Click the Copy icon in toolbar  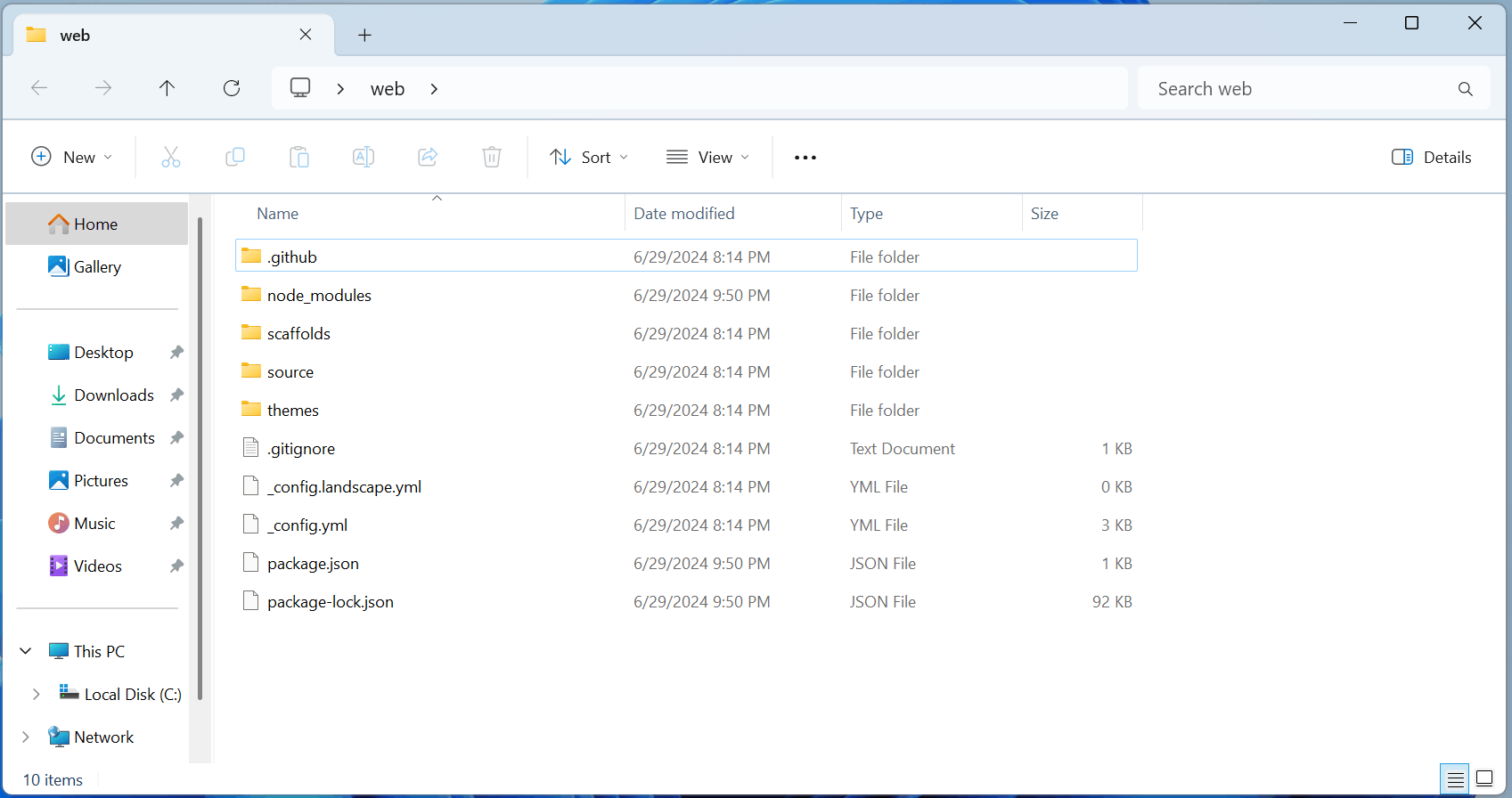coord(235,158)
